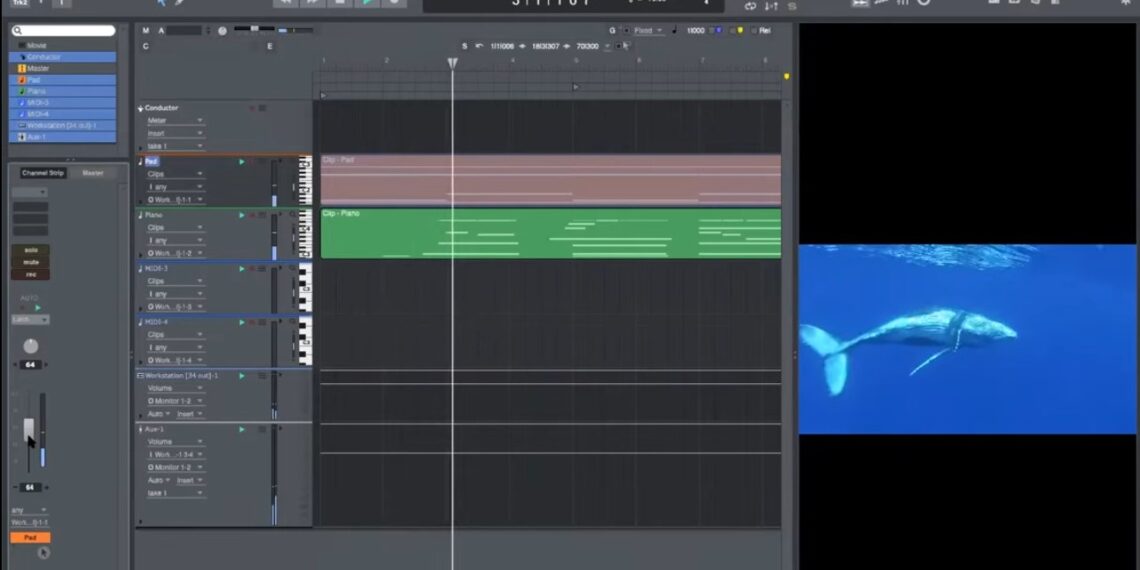1140x570 pixels.
Task: Toggle mute in the Channel Strip
Action: [30, 262]
